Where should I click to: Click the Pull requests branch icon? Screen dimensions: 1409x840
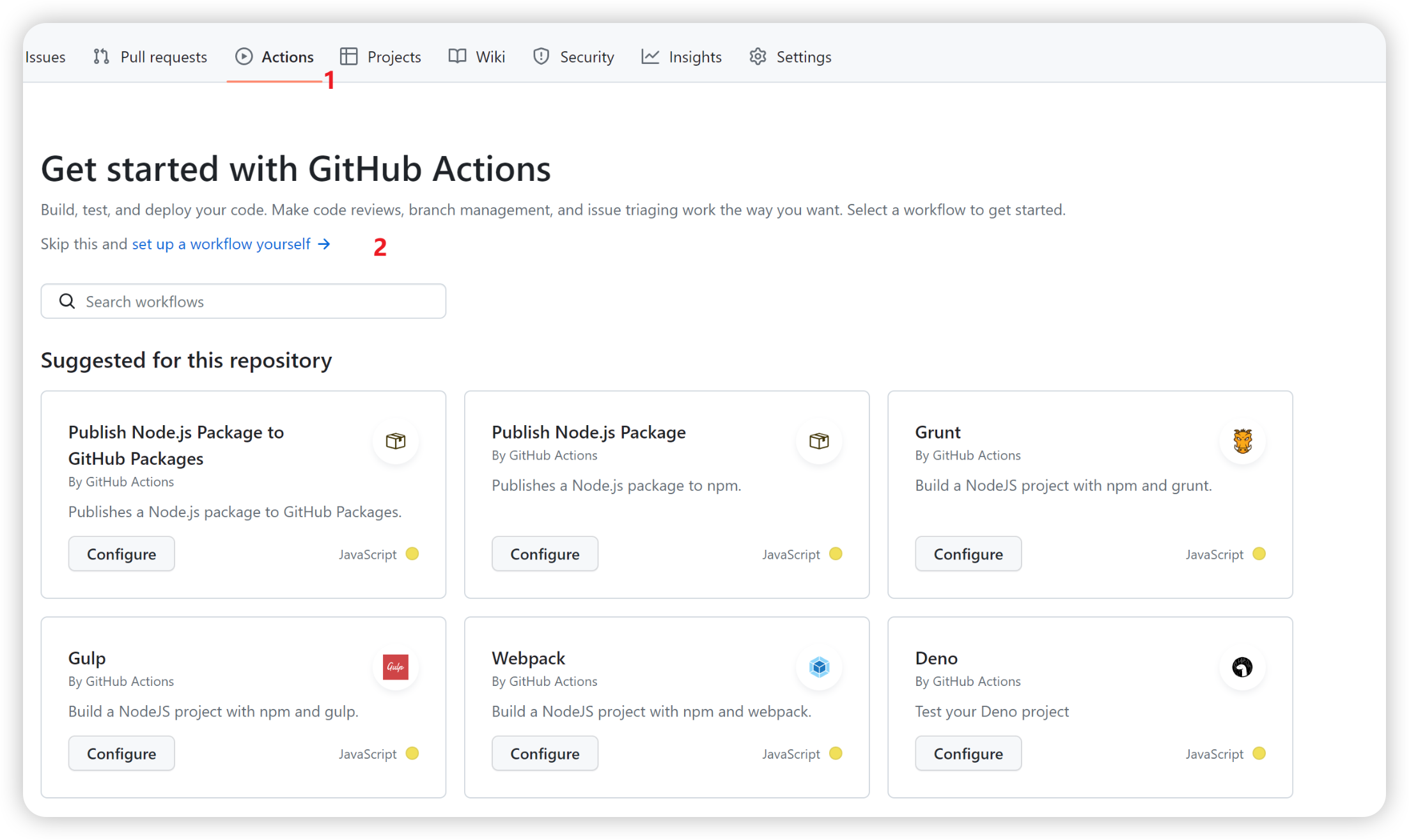(x=101, y=56)
